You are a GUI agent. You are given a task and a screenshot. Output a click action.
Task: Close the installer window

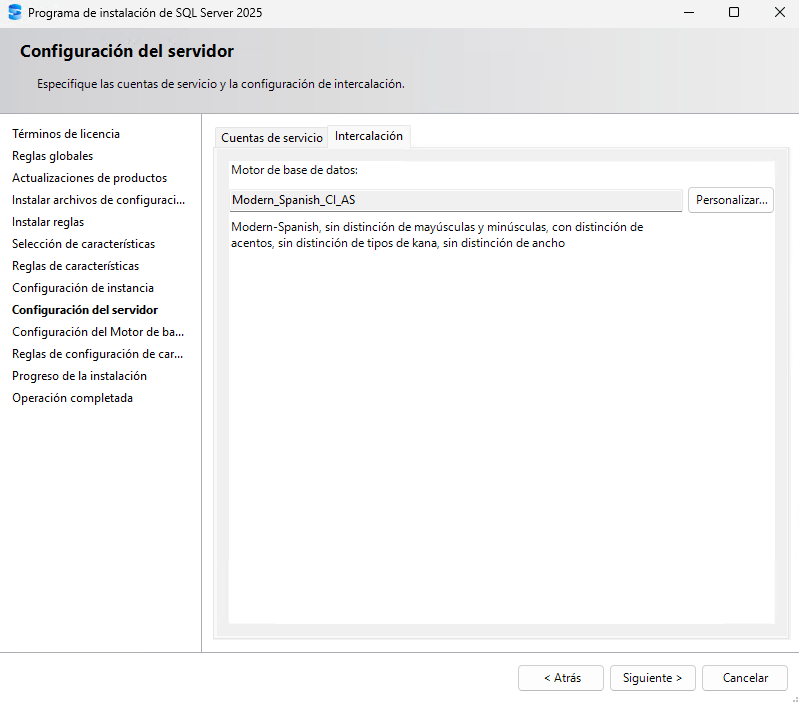pos(780,12)
